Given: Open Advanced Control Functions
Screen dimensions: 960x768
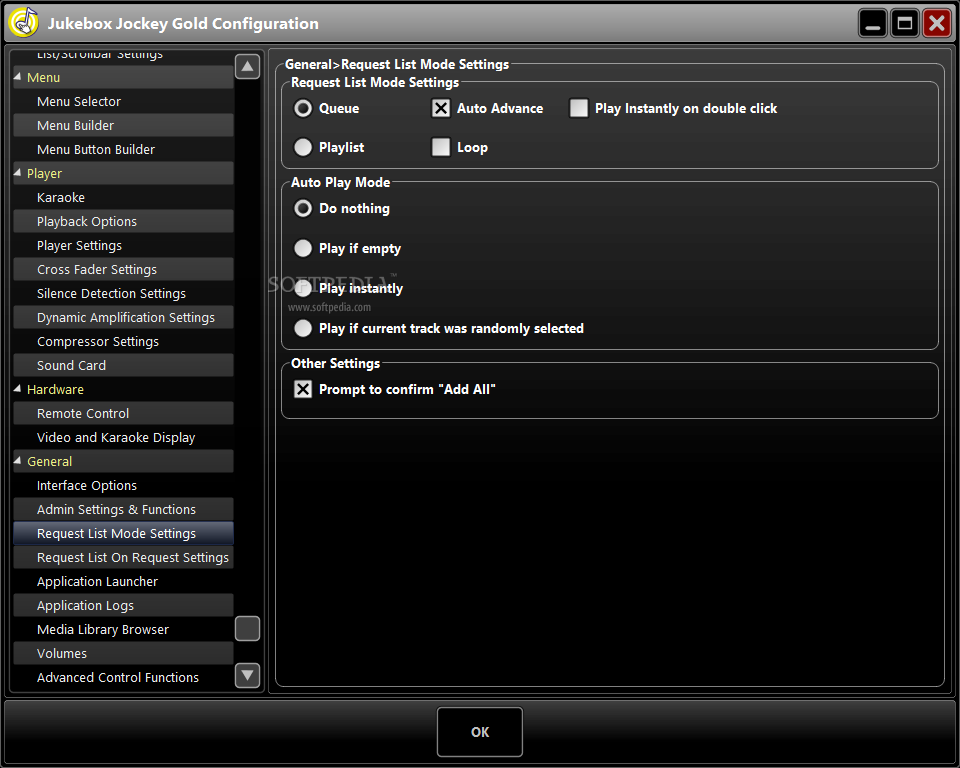Looking at the screenshot, I should click(x=123, y=677).
